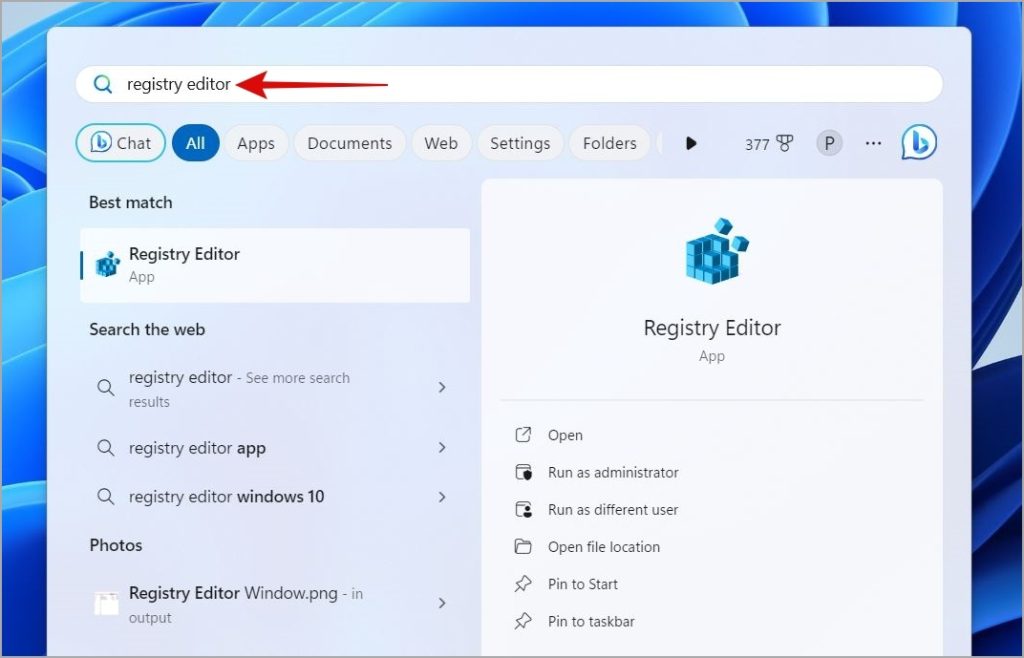
Task: Click the user icon for Run as different user
Action: pyautogui.click(x=524, y=509)
